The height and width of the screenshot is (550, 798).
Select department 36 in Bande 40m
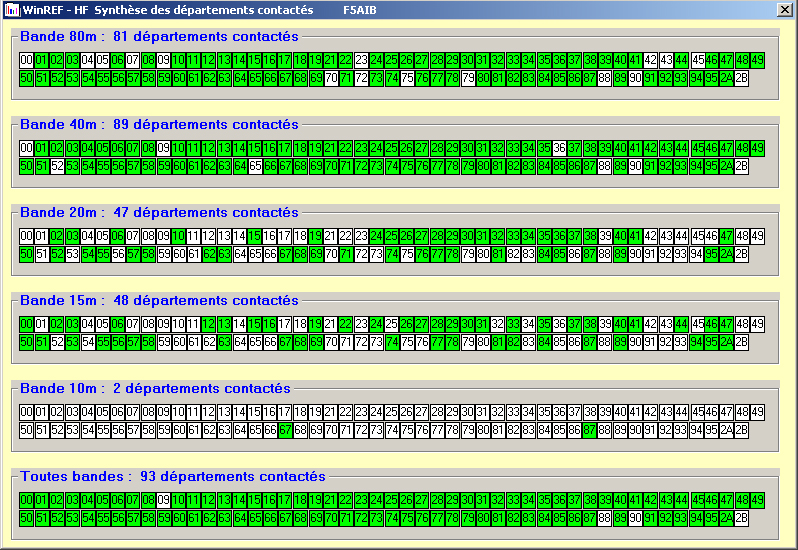pyautogui.click(x=559, y=148)
